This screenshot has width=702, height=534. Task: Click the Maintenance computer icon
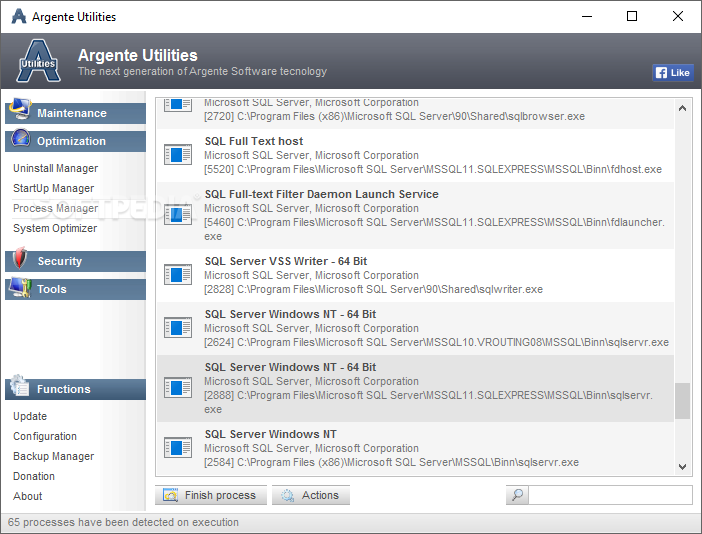[20, 109]
